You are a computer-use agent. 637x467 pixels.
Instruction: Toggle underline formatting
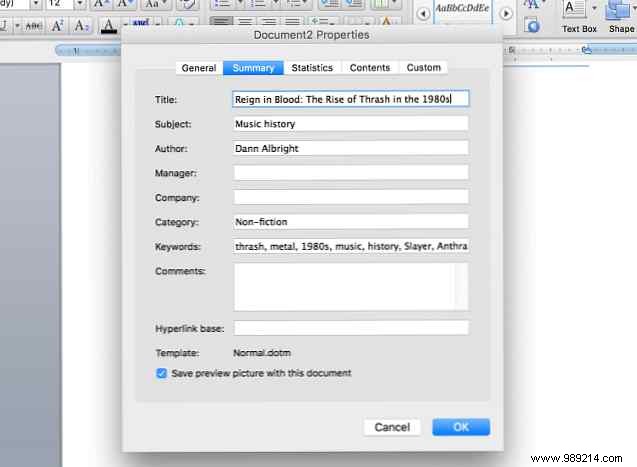coord(4,26)
